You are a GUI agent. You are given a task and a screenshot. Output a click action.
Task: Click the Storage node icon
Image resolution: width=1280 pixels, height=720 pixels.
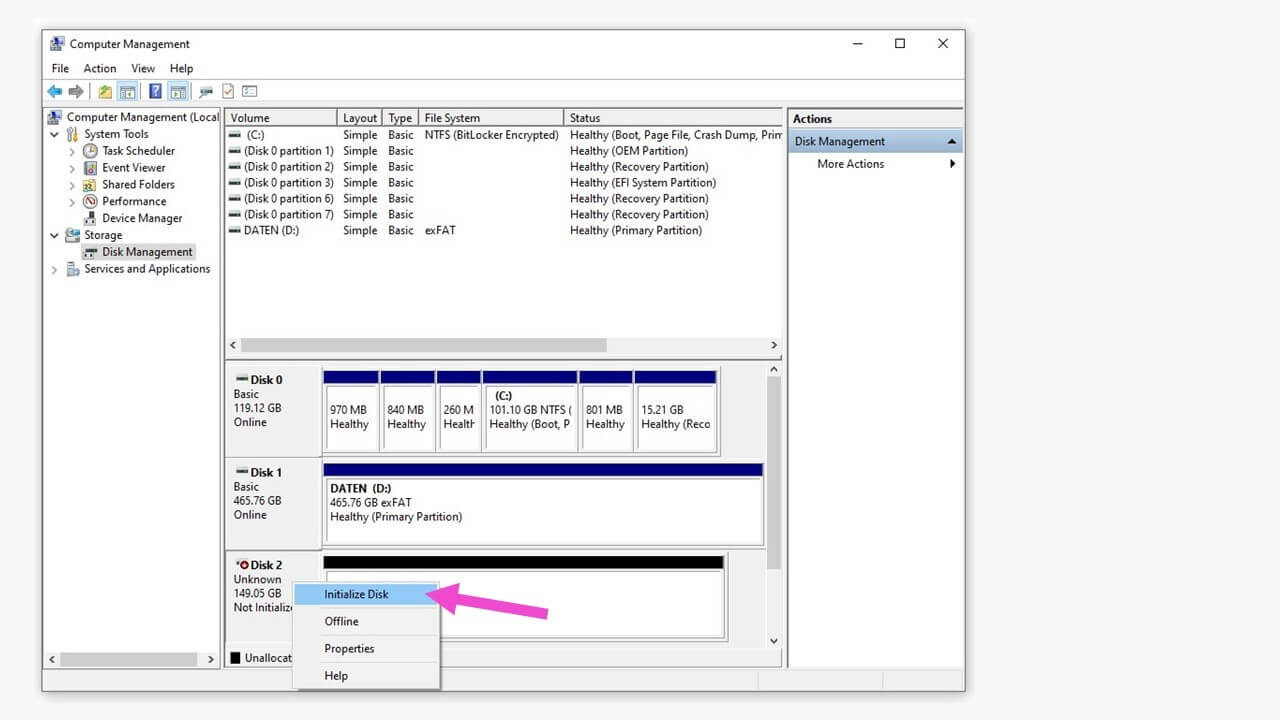coord(72,235)
